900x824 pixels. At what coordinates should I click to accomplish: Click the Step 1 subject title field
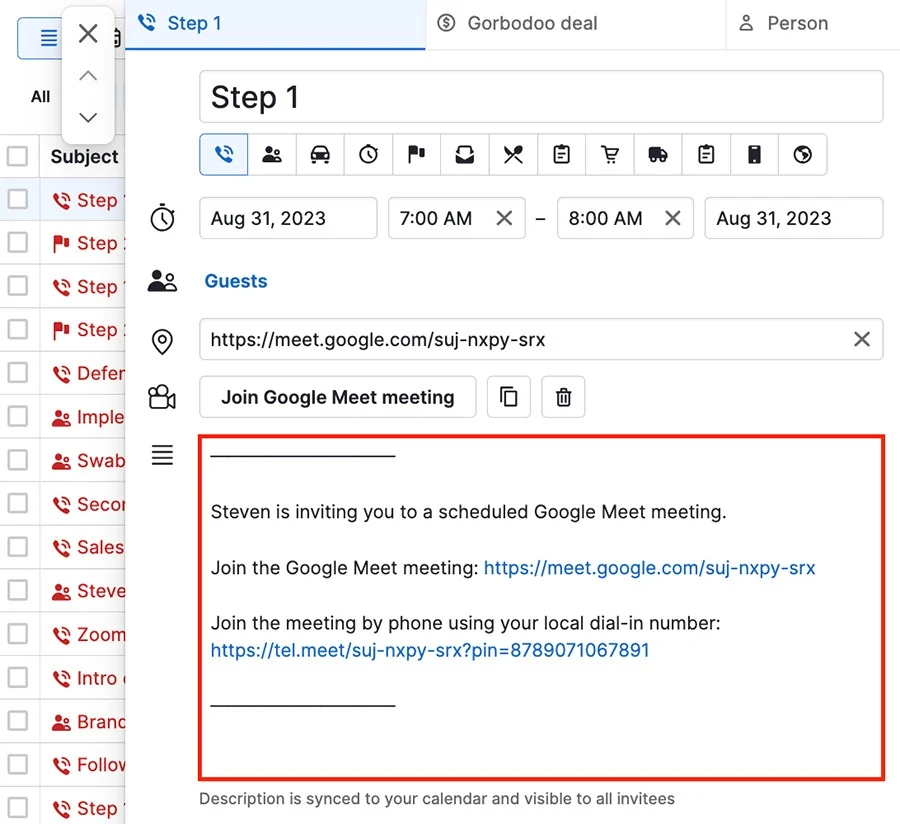[x=540, y=97]
